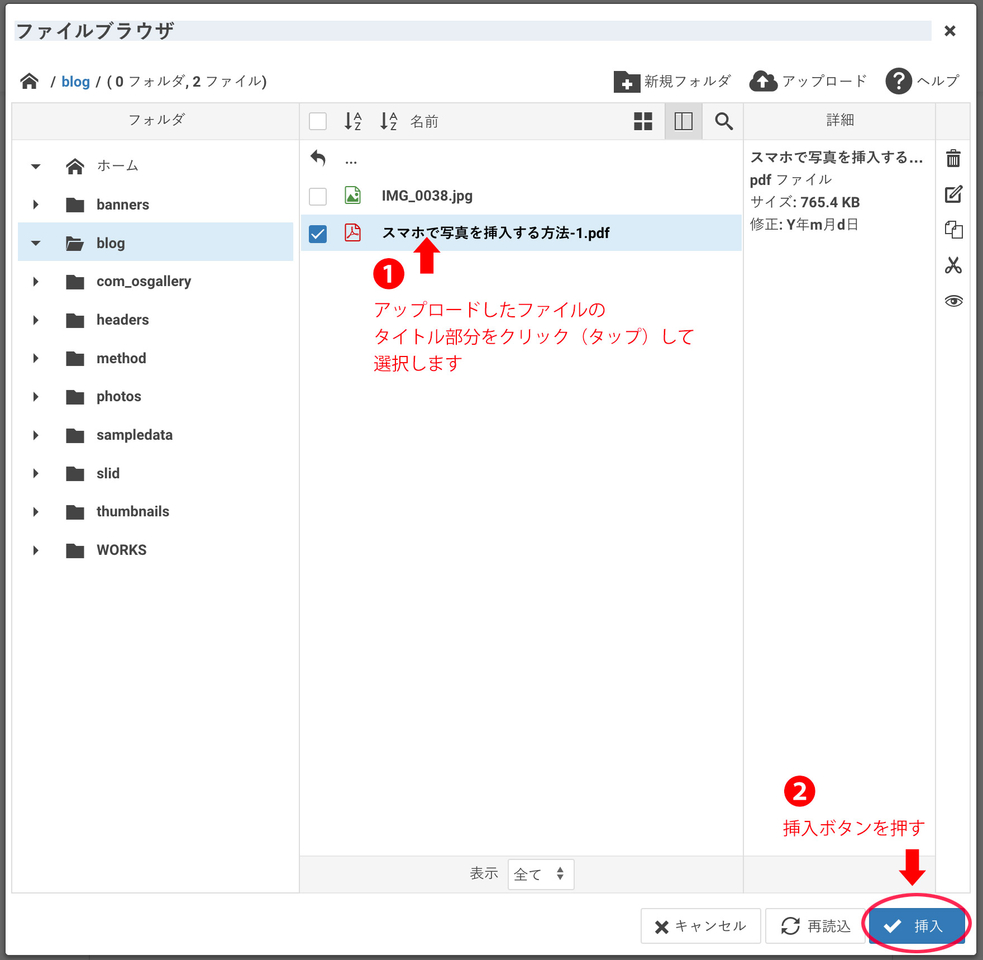
Task: Click the scissors cut icon
Action: (953, 265)
